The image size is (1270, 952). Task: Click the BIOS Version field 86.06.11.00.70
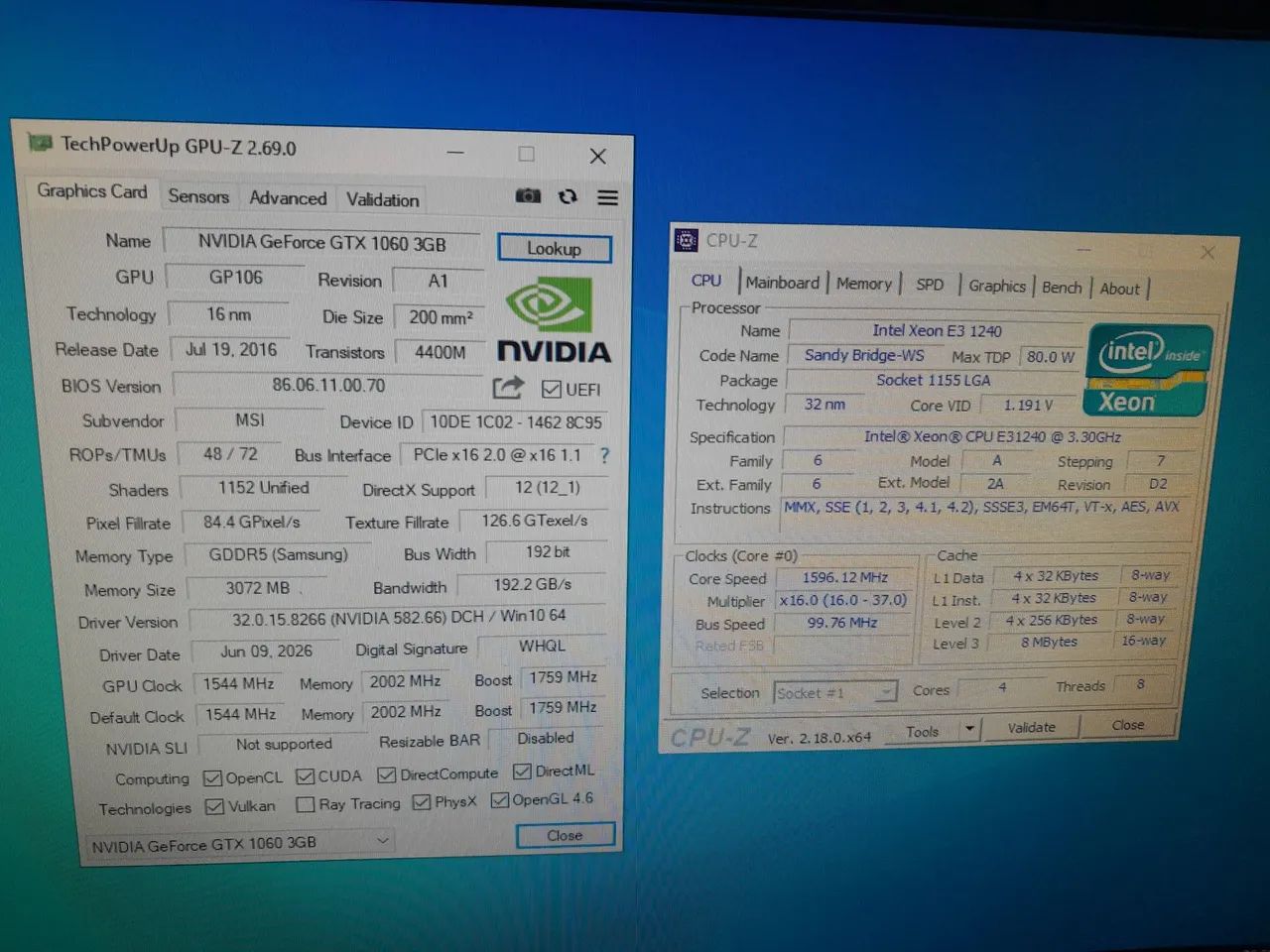click(x=328, y=385)
